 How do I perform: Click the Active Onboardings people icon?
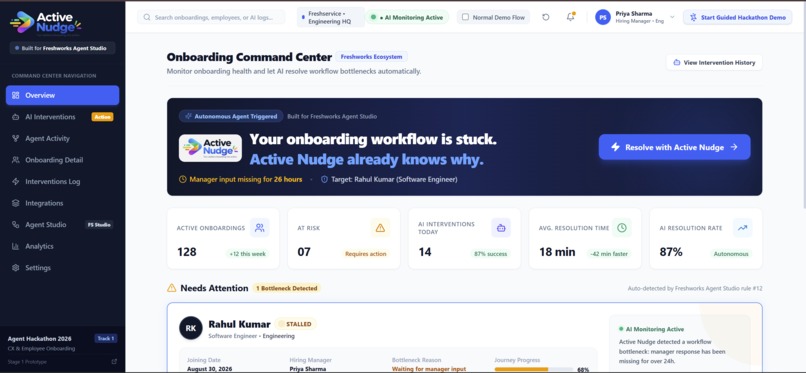tap(260, 228)
